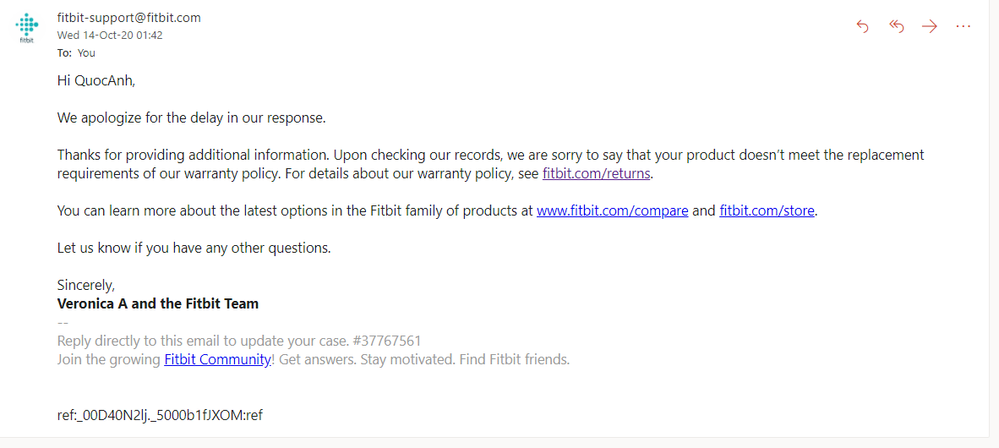
Task: Open the www.fitbit.com/compare link
Action: 612,211
